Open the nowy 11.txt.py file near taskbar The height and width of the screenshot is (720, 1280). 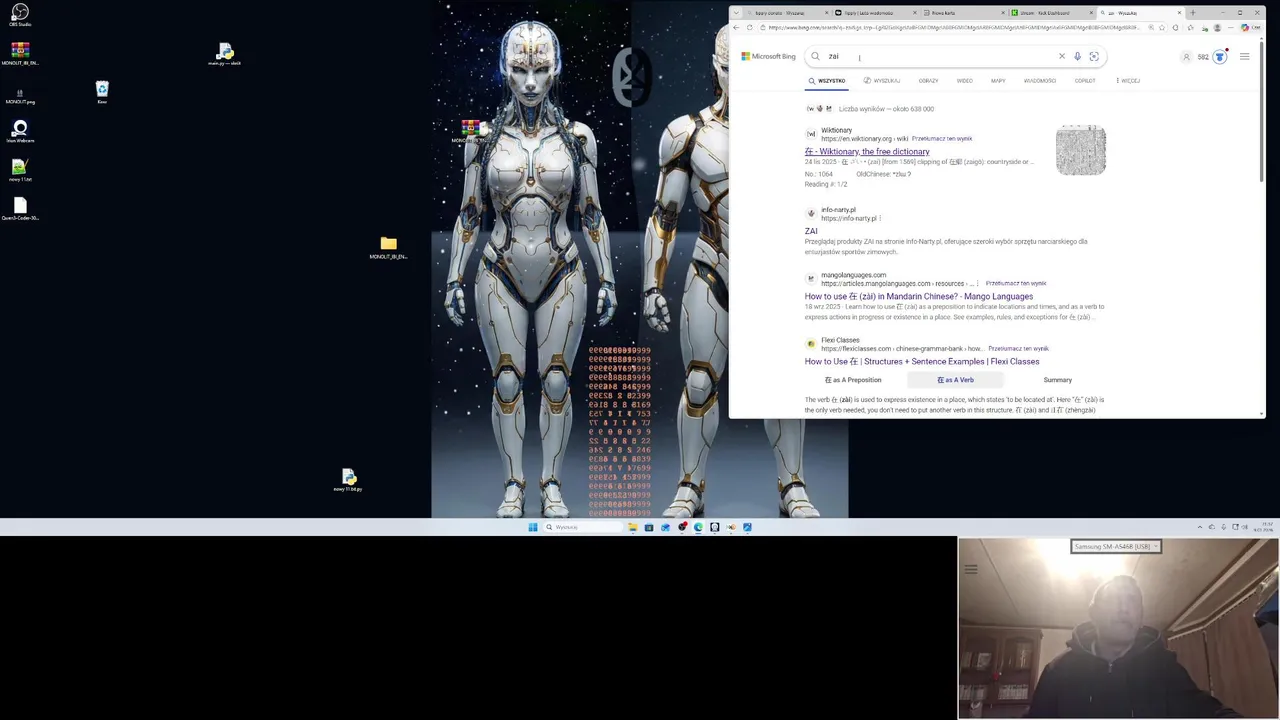click(x=348, y=480)
